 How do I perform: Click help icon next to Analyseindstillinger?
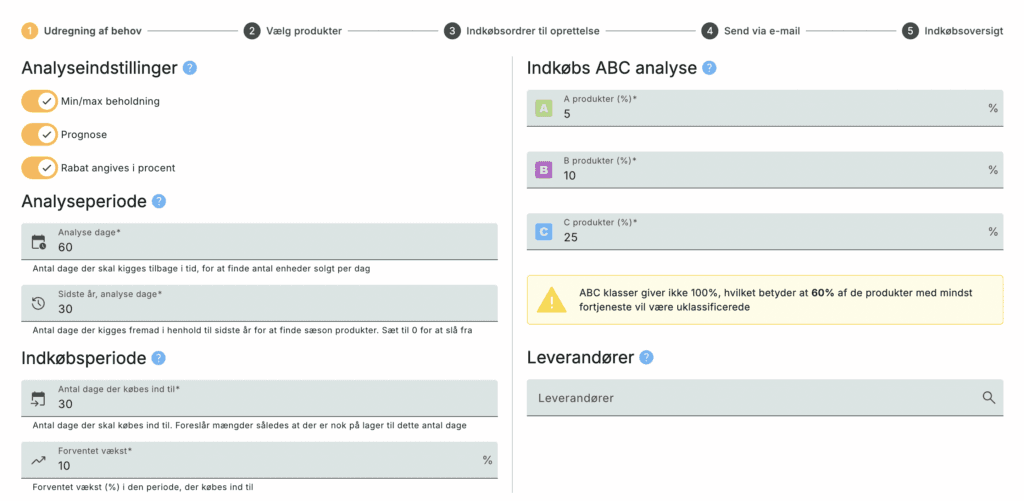[190, 69]
